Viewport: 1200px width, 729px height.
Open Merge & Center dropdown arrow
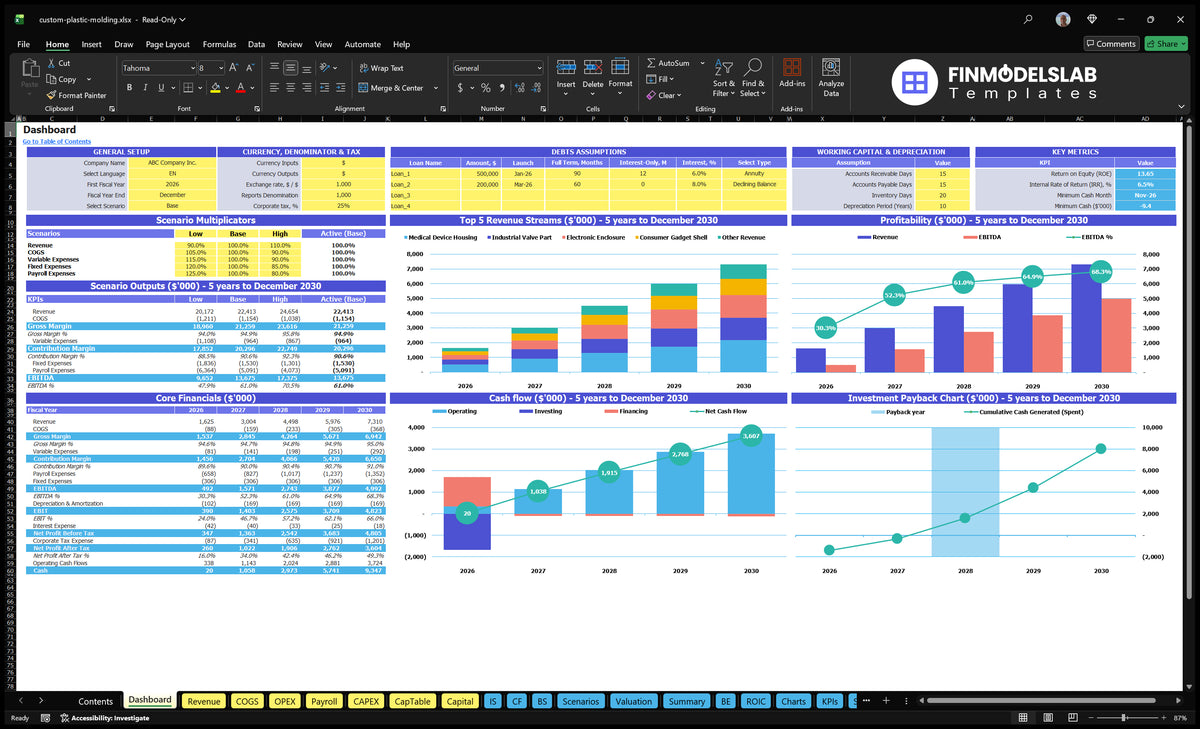[x=434, y=88]
